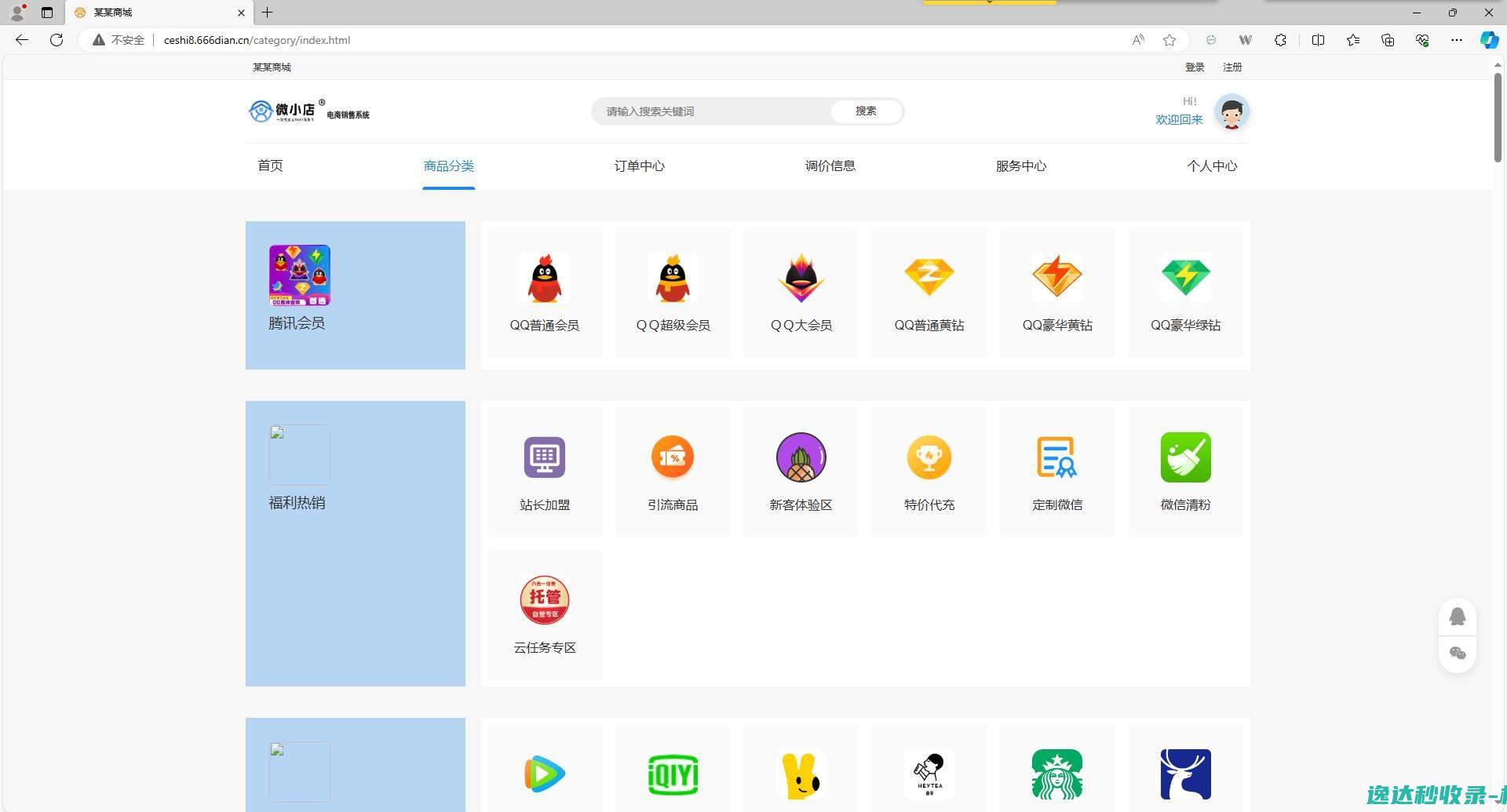1507x812 pixels.
Task: Click the 微信清粉 green broom icon
Action: click(1185, 457)
